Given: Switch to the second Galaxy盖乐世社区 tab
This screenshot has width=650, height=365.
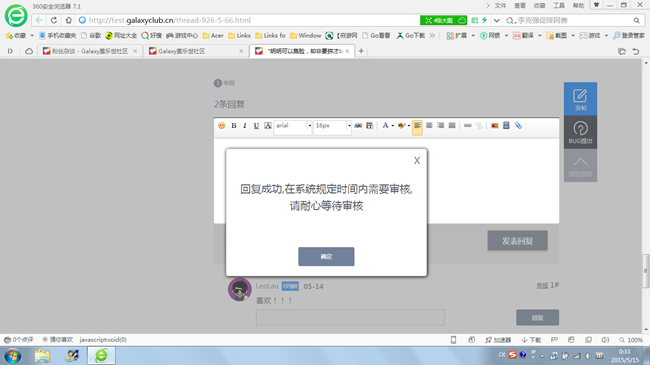Looking at the screenshot, I should pyautogui.click(x=195, y=51).
